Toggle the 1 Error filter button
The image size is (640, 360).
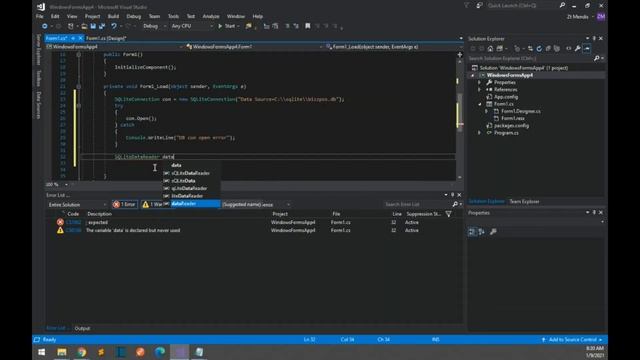pyautogui.click(x=124, y=204)
